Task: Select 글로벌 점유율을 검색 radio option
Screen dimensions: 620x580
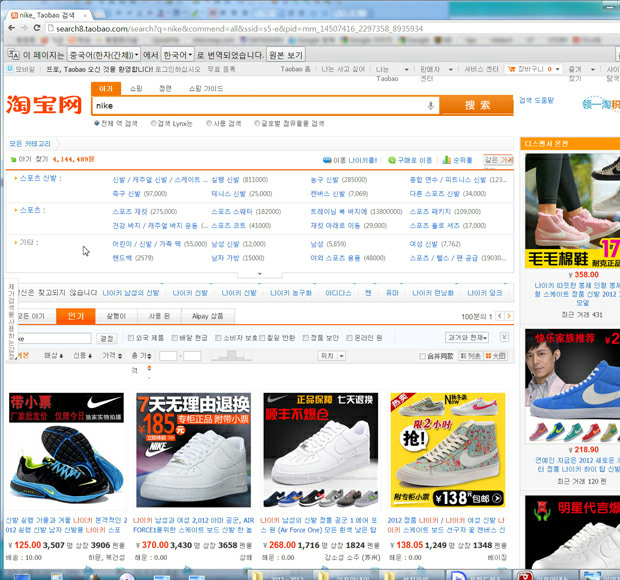Action: click(x=257, y=123)
